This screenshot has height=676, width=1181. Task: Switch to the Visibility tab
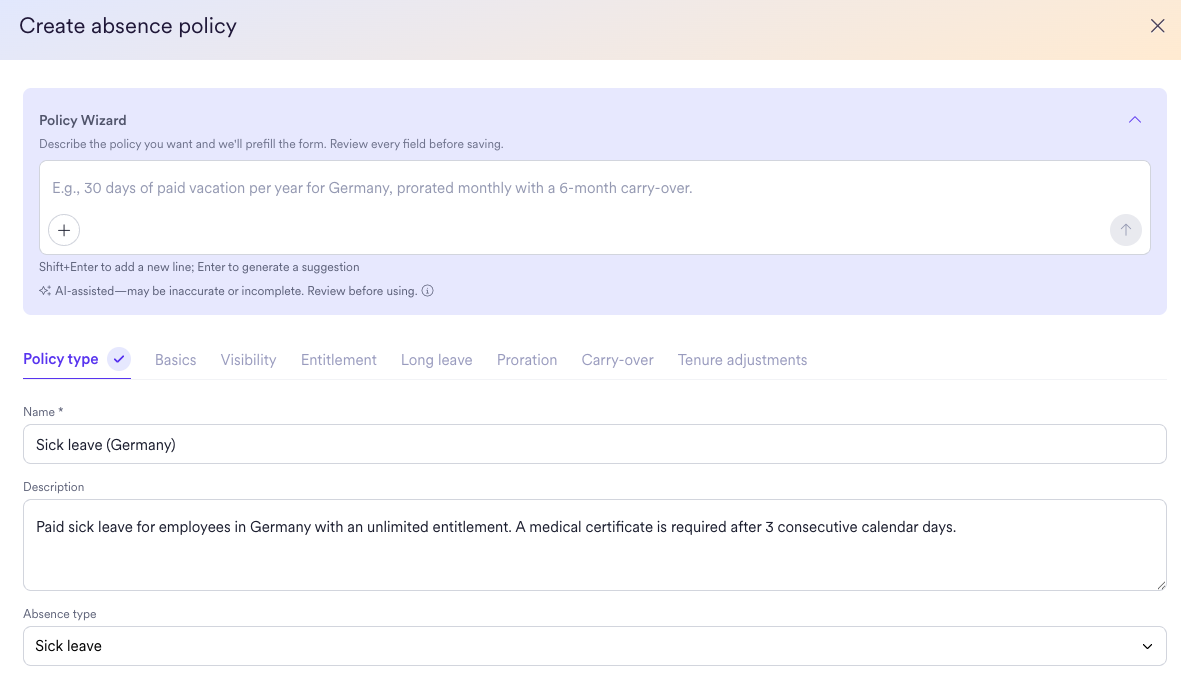[x=249, y=360]
